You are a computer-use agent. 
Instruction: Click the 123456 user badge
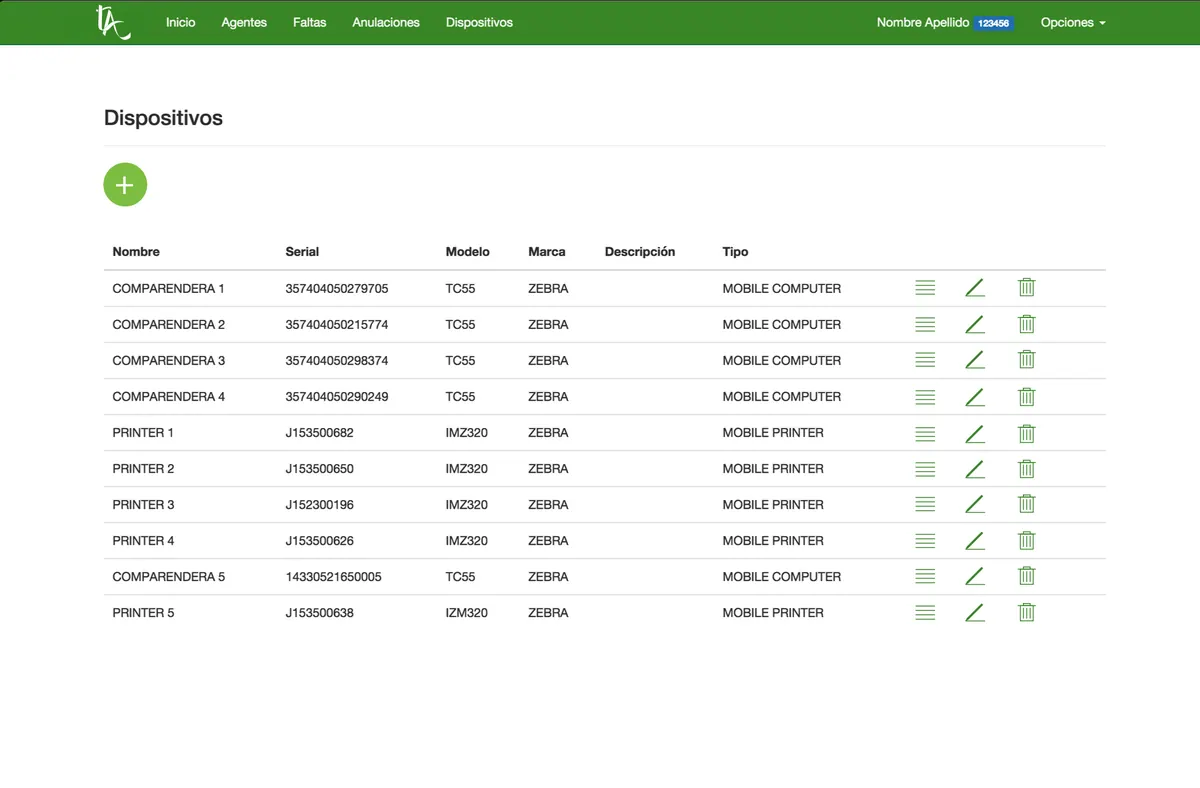point(994,23)
